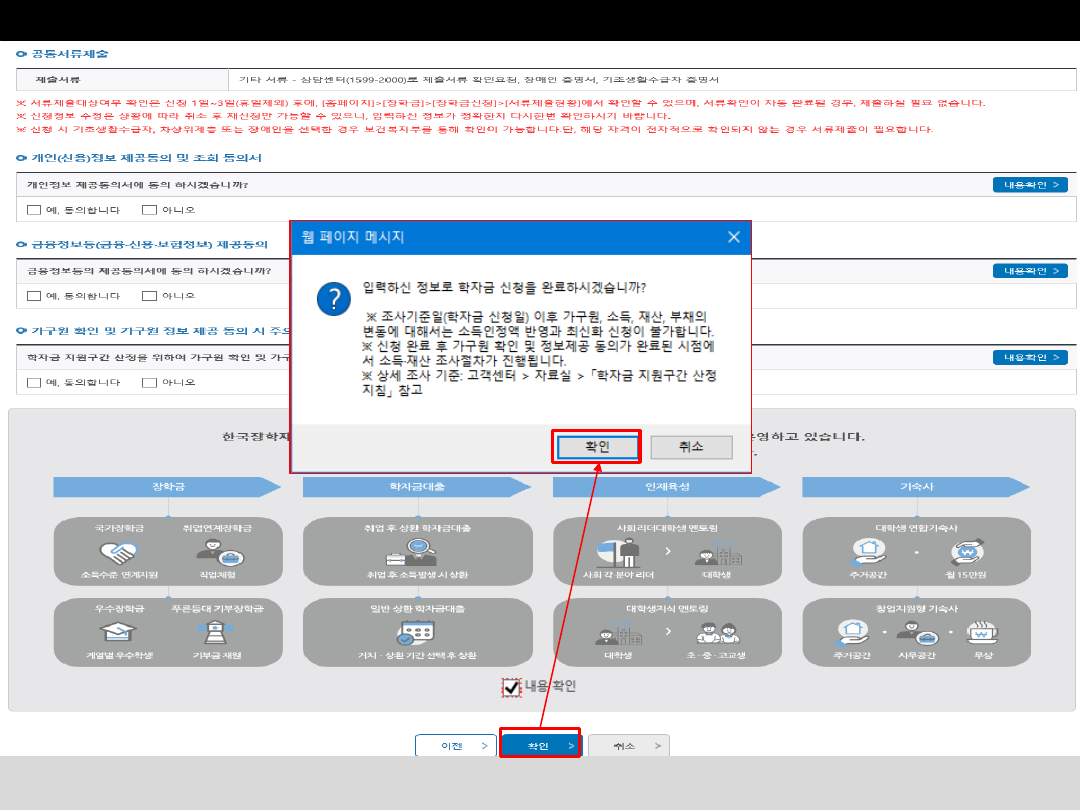
Task: Click the 국가장학금 handshake icon
Action: coord(119,552)
